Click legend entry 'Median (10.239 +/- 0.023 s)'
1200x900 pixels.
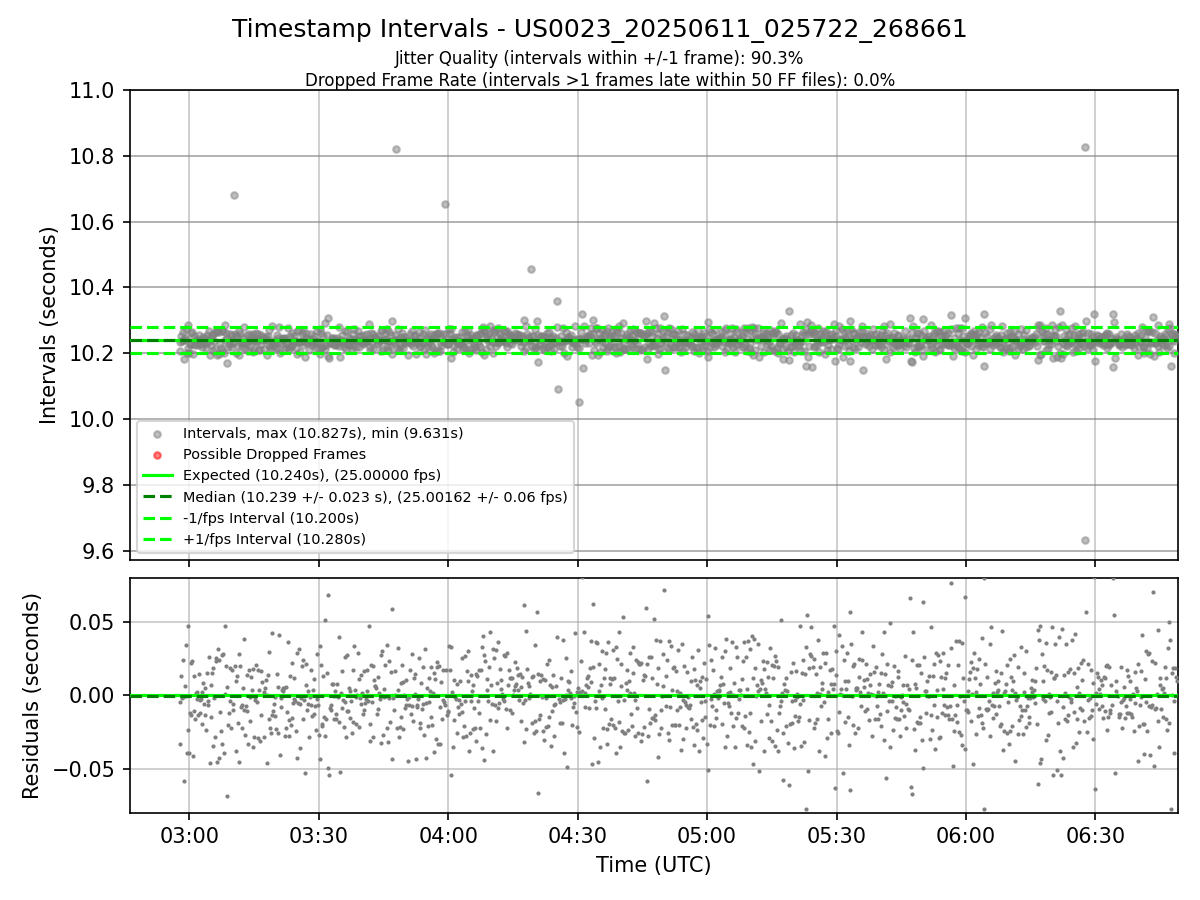coord(375,496)
